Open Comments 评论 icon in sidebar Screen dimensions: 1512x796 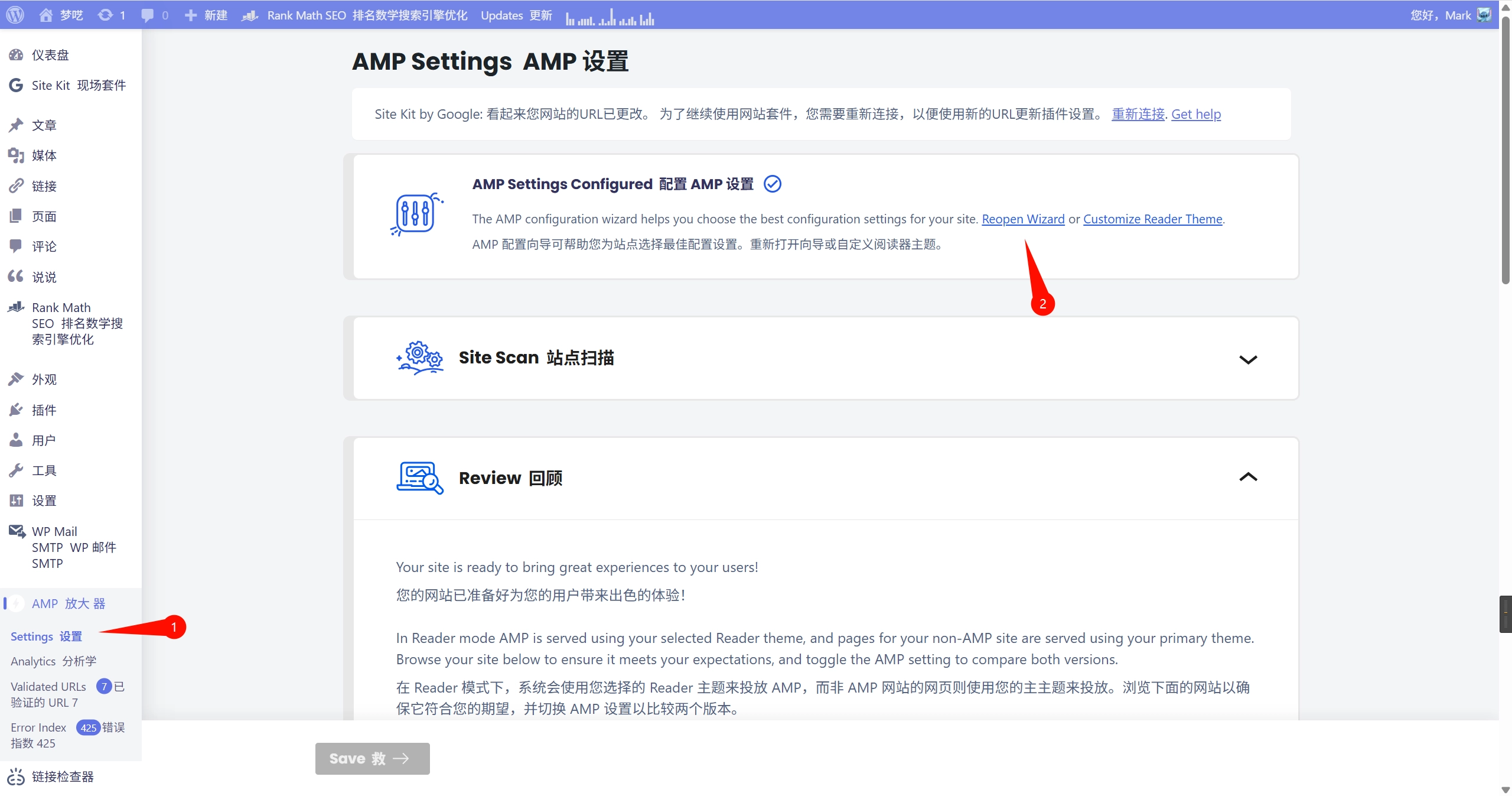click(16, 246)
